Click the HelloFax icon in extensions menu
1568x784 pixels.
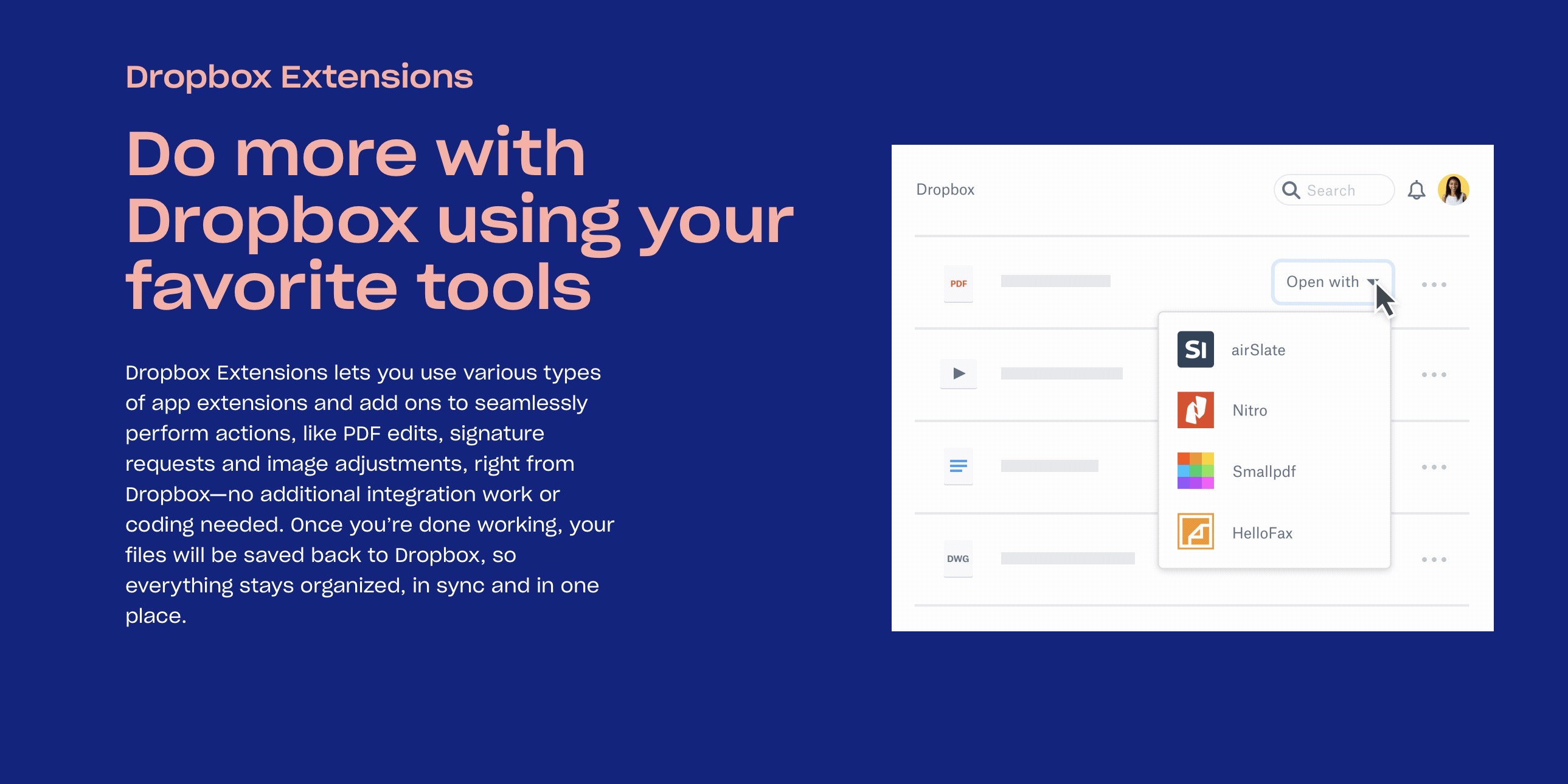(1196, 531)
